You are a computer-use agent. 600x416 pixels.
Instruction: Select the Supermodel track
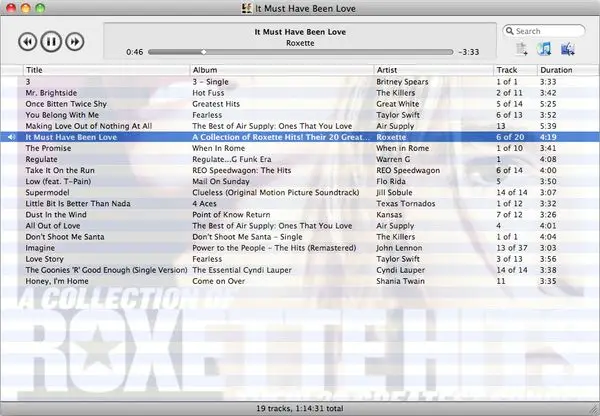[x=47, y=193]
